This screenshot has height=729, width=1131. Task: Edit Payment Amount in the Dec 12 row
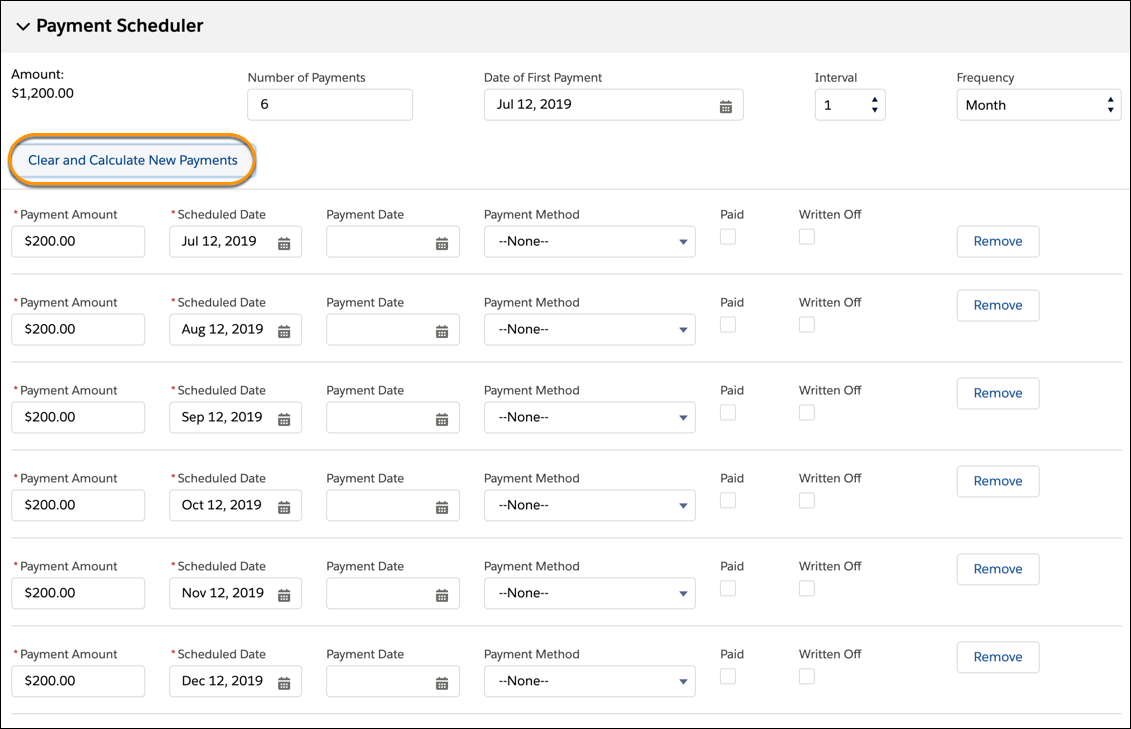[x=78, y=681]
